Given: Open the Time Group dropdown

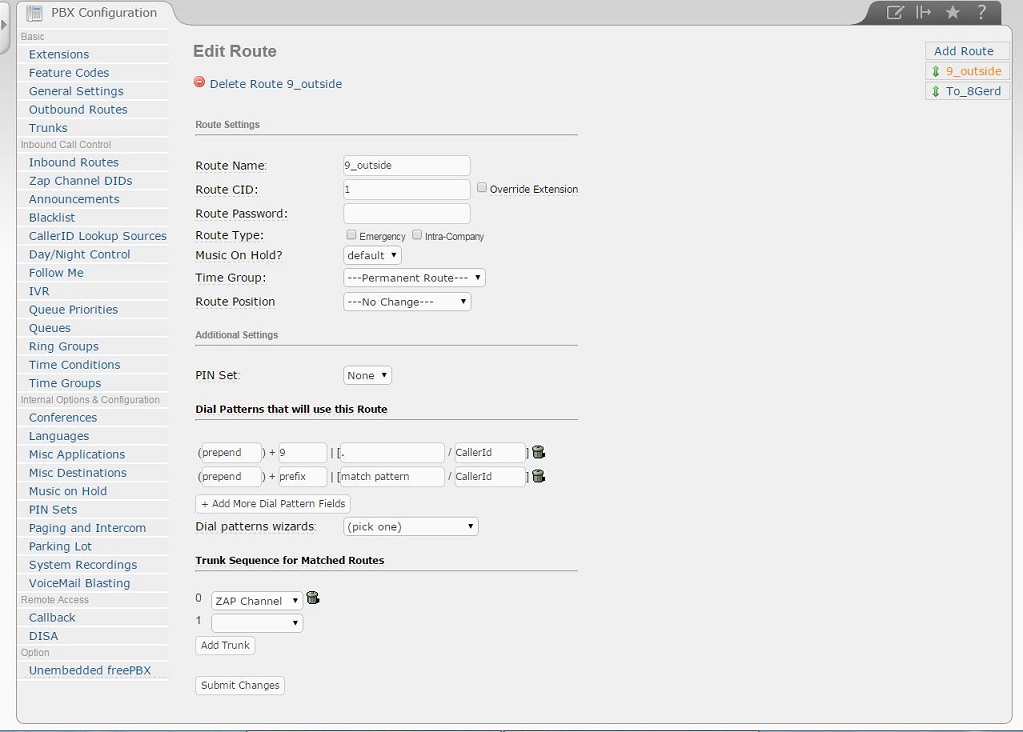Looking at the screenshot, I should click(414, 278).
